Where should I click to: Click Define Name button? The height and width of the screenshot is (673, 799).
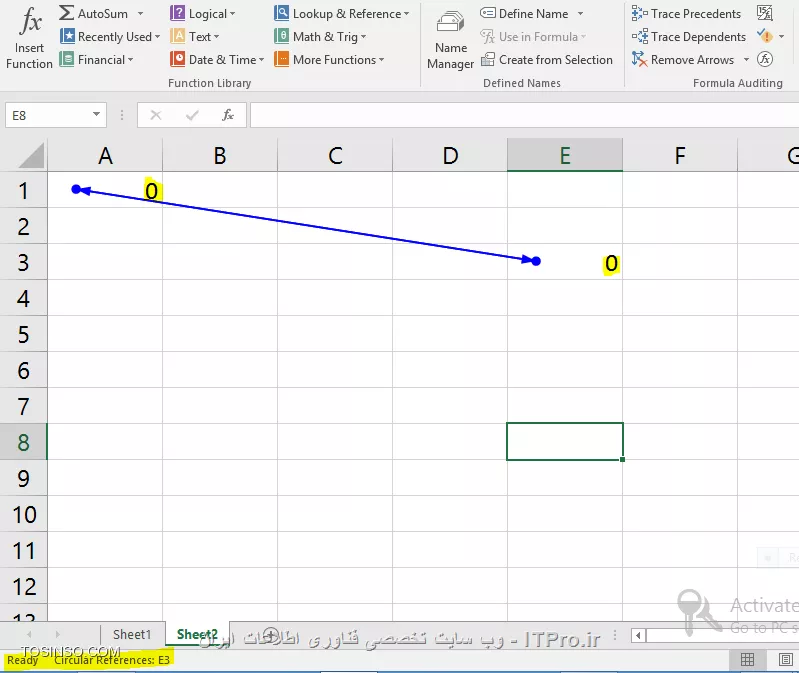pyautogui.click(x=524, y=14)
